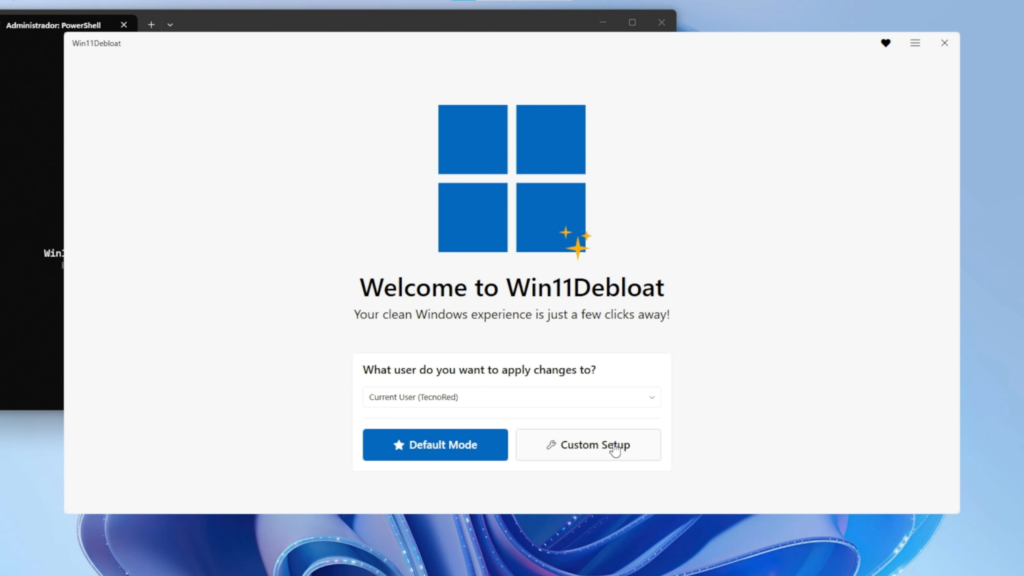Close the PowerShell tab
This screenshot has width=1024, height=576.
coord(123,25)
